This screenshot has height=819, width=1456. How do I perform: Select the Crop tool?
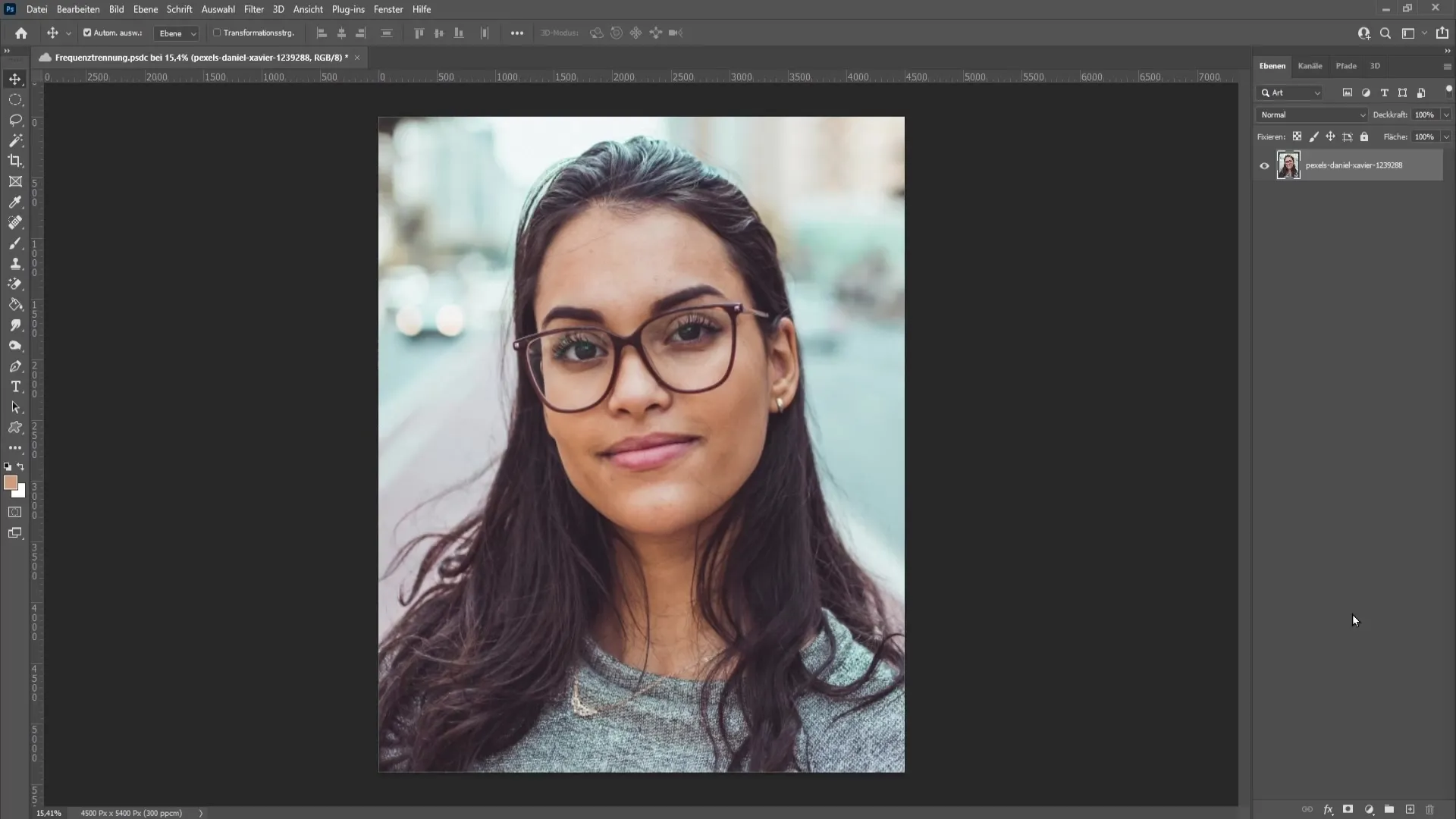click(x=16, y=161)
